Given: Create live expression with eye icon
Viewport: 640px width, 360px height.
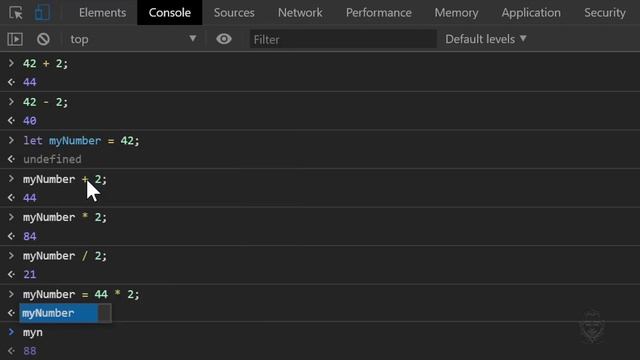Looking at the screenshot, I should click(x=224, y=39).
